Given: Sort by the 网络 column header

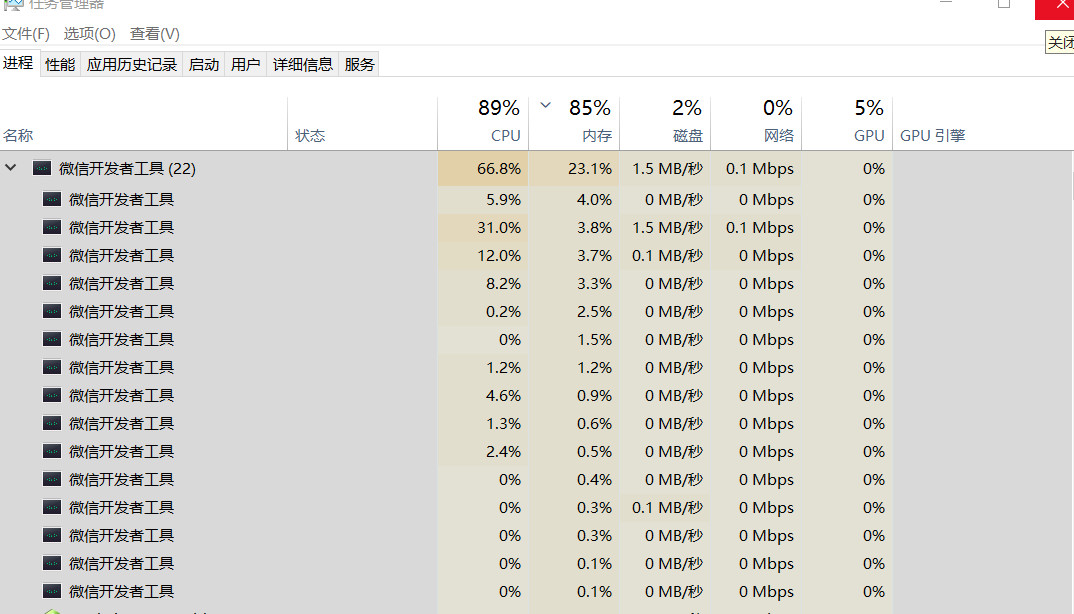Looking at the screenshot, I should pos(756,123).
